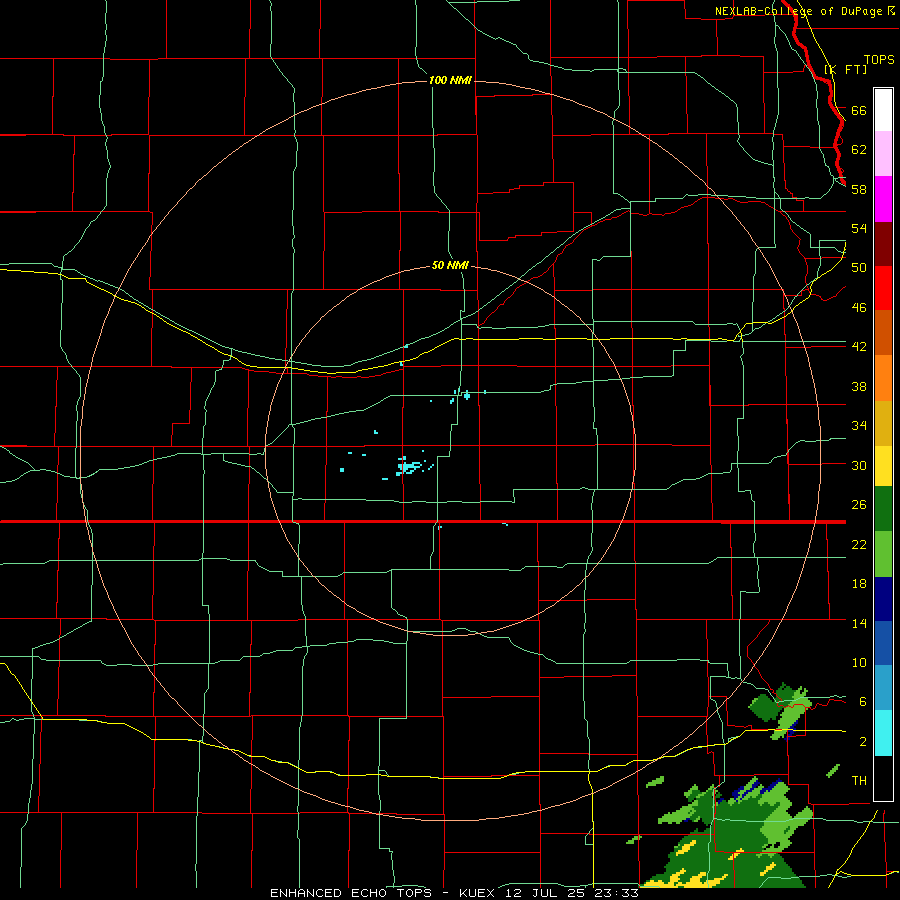Viewport: 900px width, 900px height.
Task: Click the K FT units label
Action: [845, 69]
